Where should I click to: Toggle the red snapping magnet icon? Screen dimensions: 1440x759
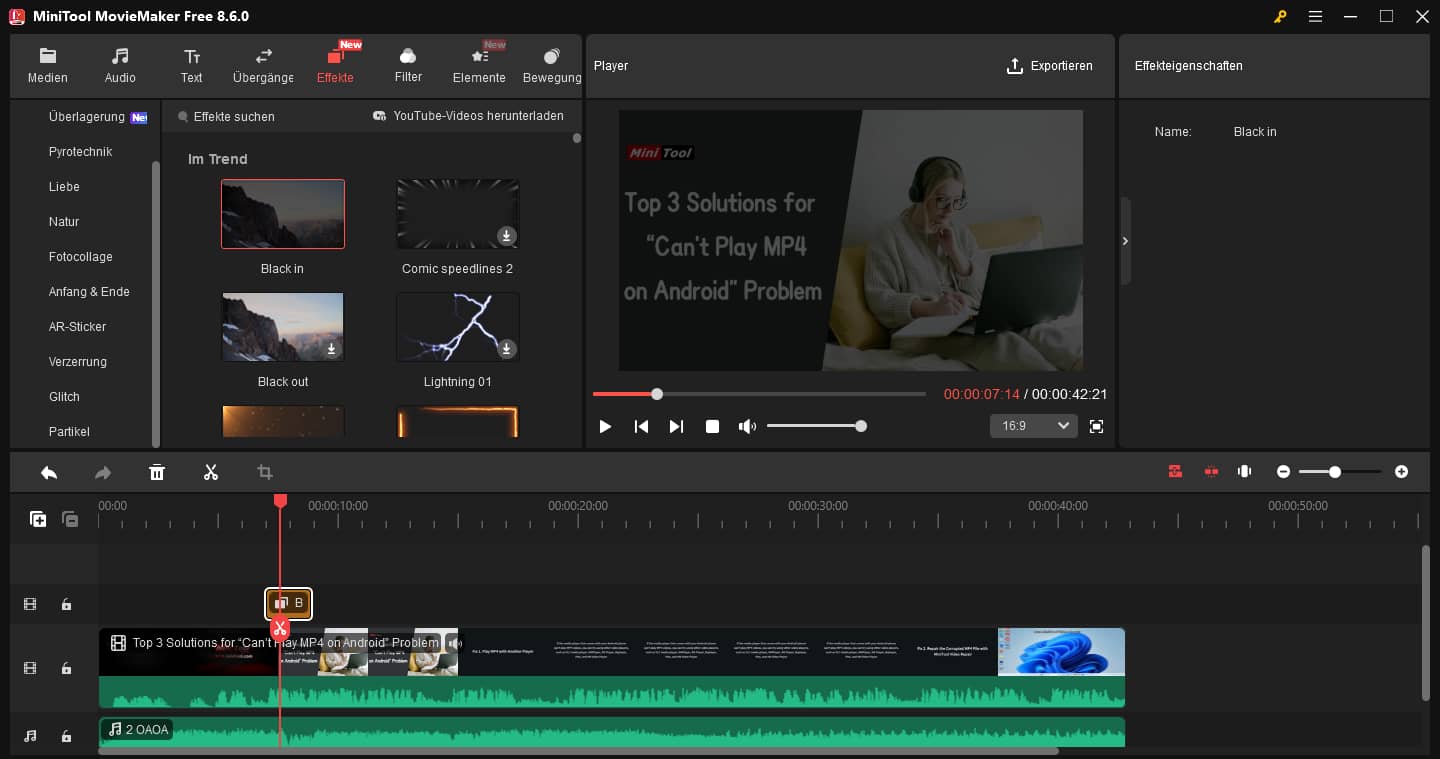(x=1175, y=471)
